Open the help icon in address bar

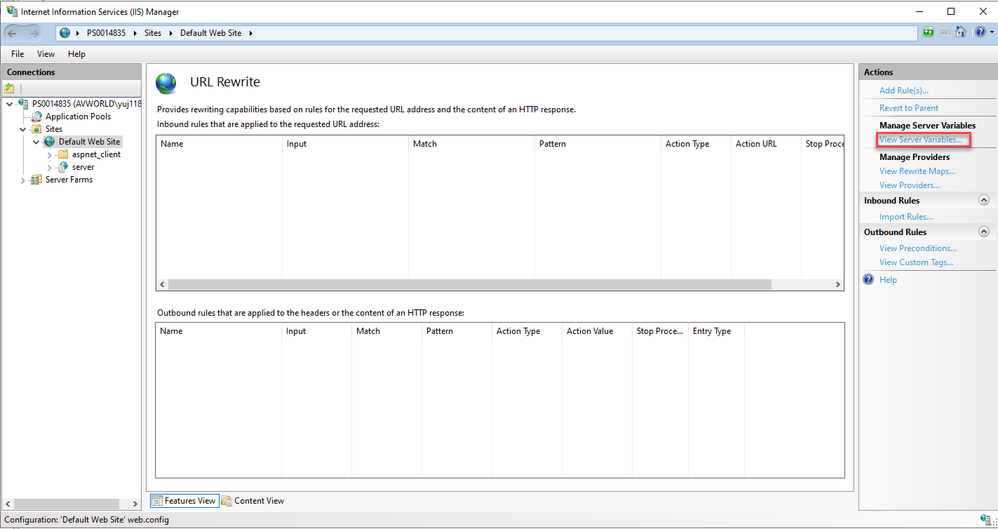pyautogui.click(x=980, y=32)
